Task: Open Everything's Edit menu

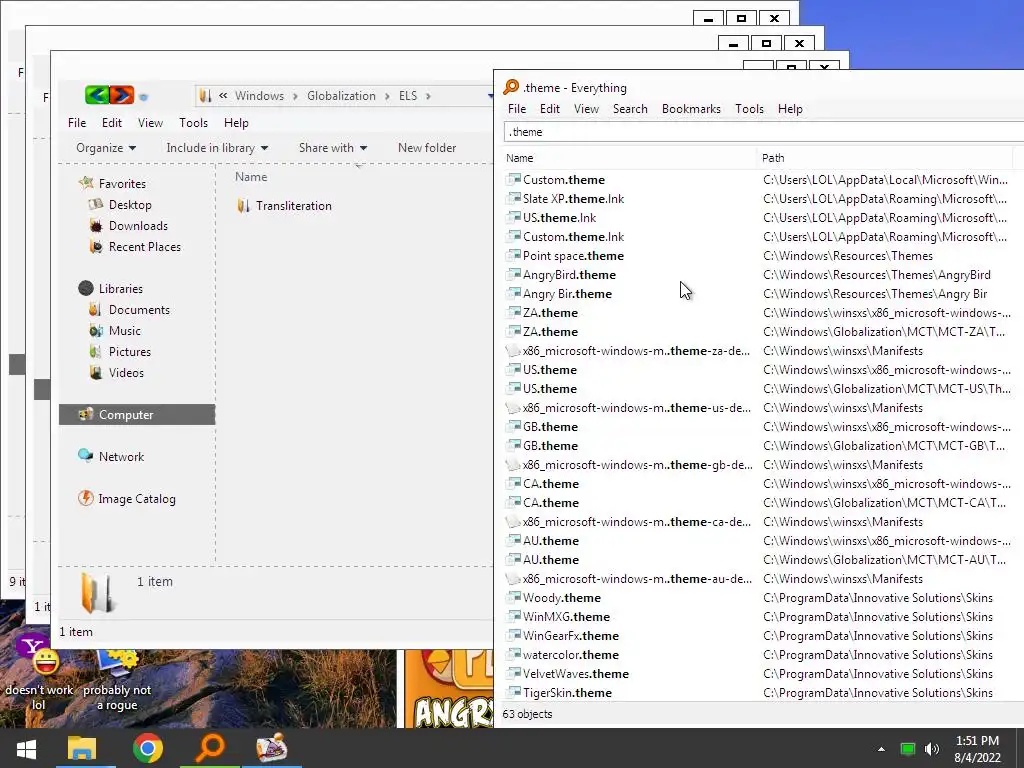Action: tap(550, 109)
